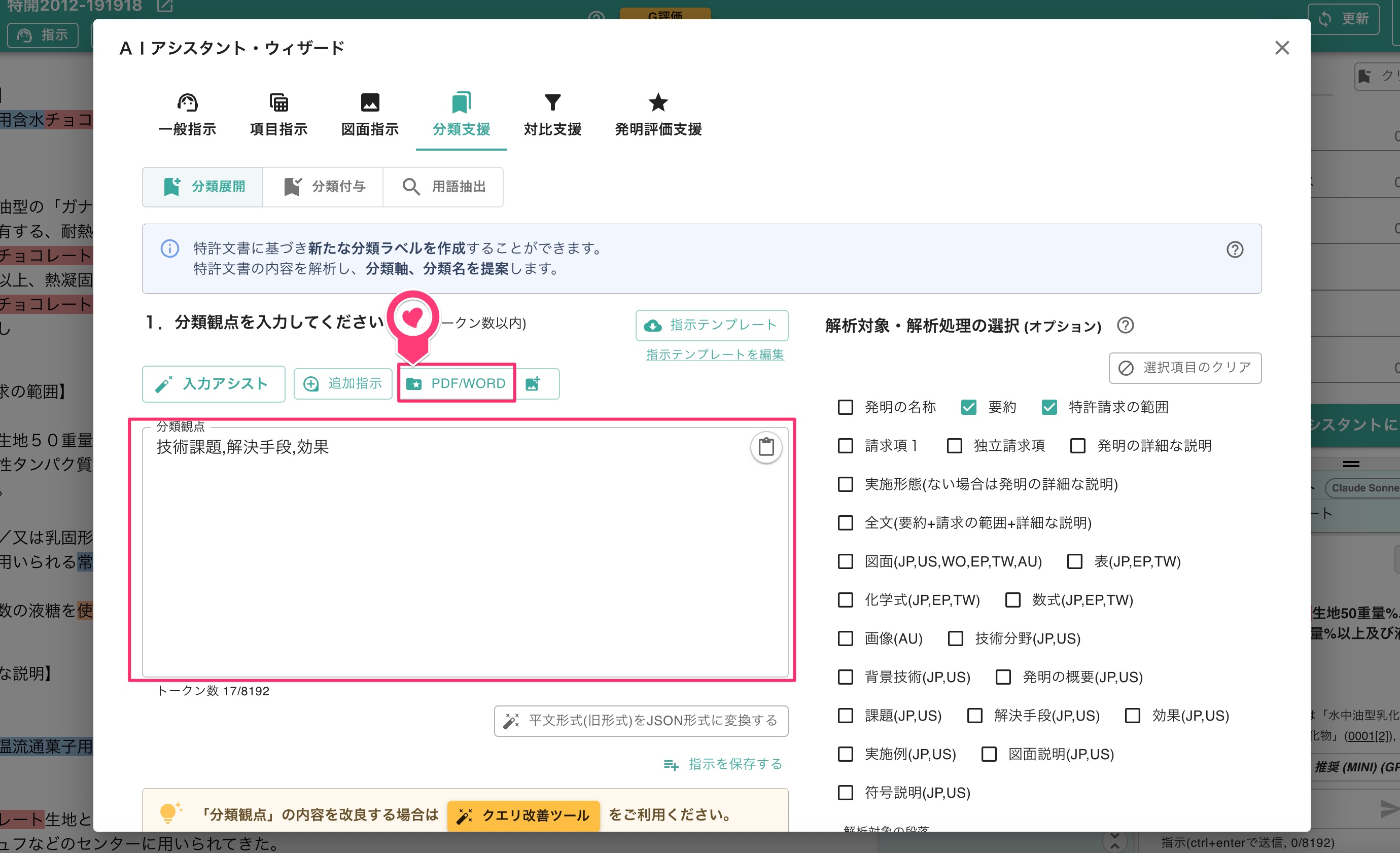Check the 効果(JP,US) checkbox

pos(1132,716)
